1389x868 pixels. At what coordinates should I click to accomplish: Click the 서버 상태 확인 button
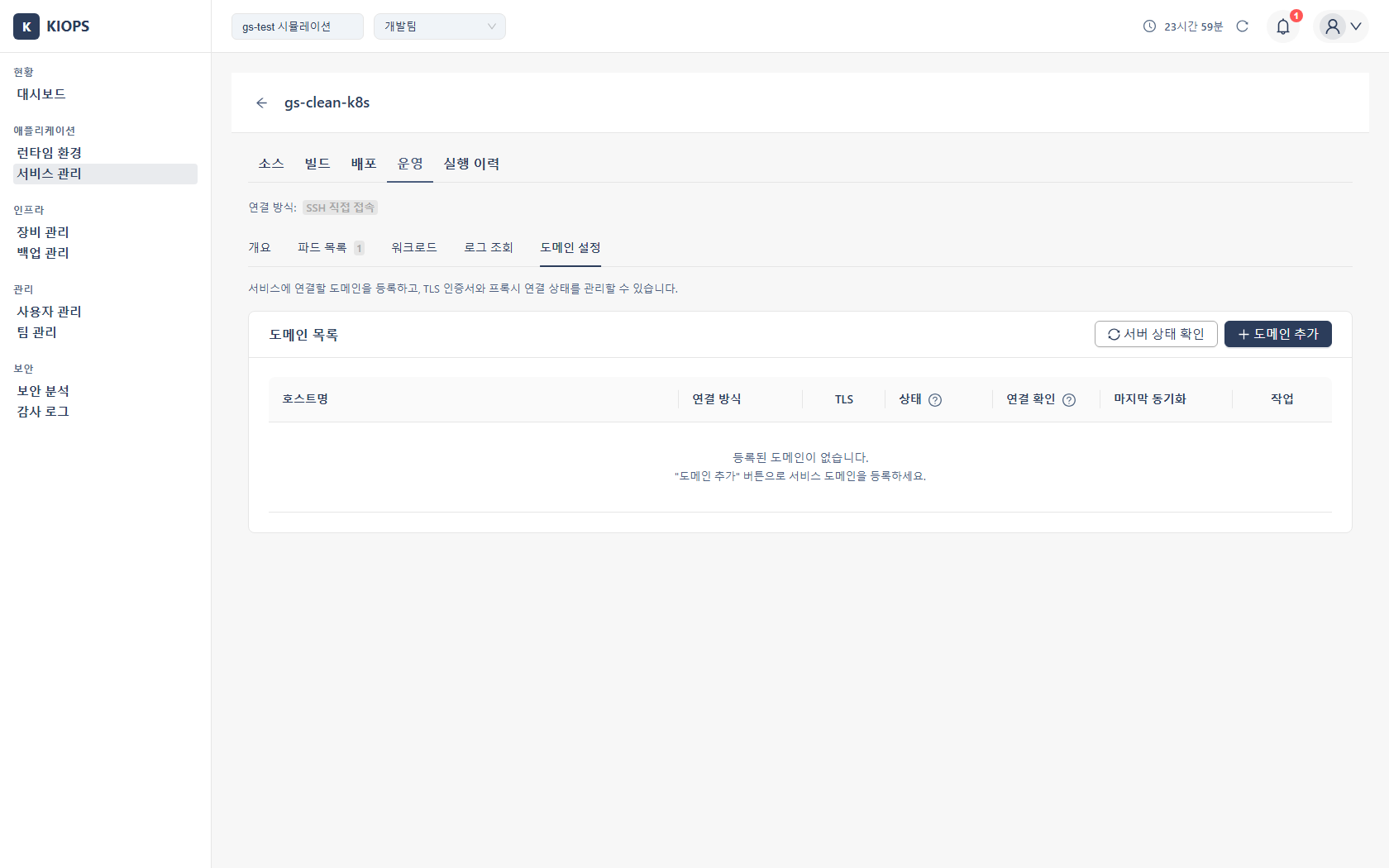tap(1156, 334)
